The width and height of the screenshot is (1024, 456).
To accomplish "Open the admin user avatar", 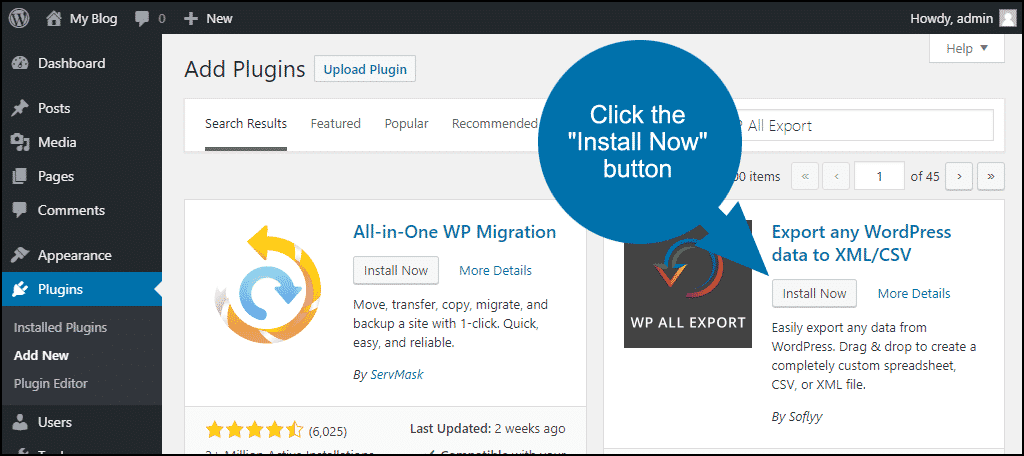I will (1008, 18).
